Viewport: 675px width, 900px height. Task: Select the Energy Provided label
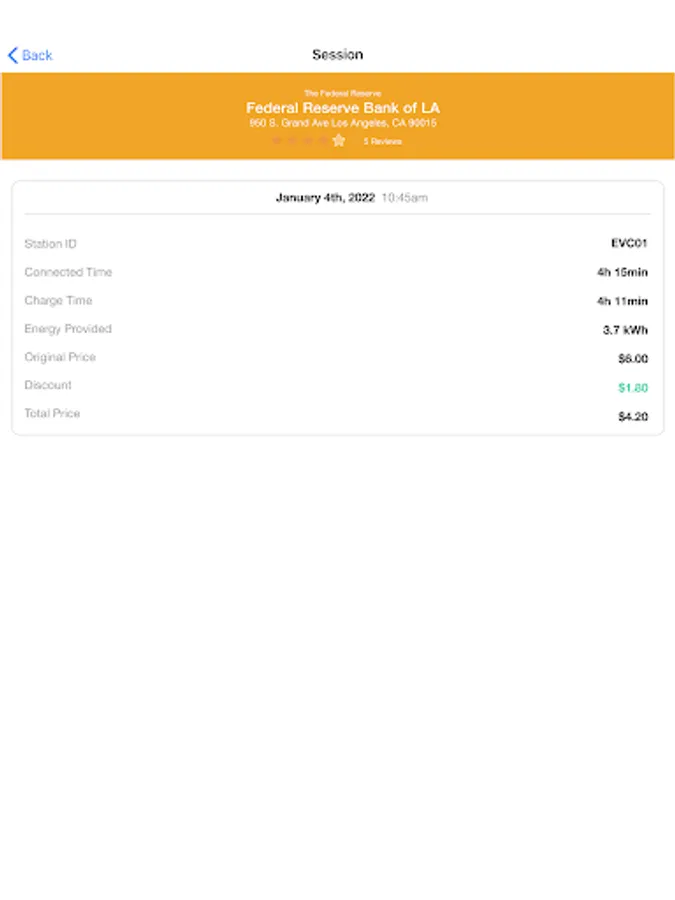pyautogui.click(x=68, y=329)
